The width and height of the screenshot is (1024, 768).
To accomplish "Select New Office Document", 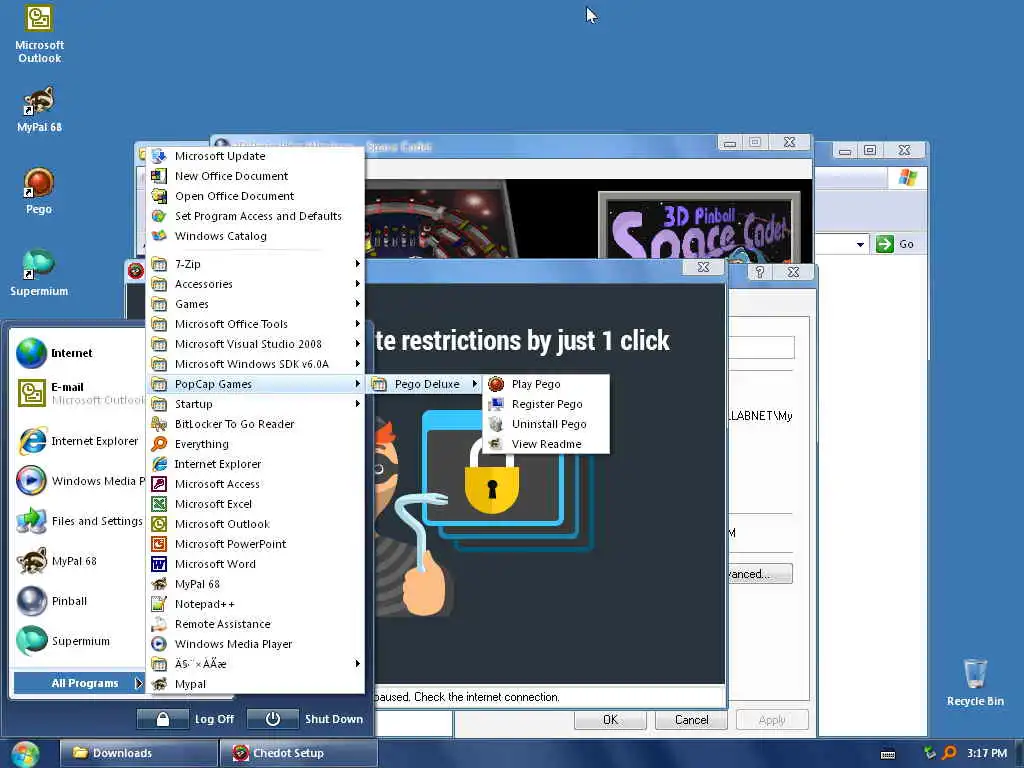I will 255,176.
